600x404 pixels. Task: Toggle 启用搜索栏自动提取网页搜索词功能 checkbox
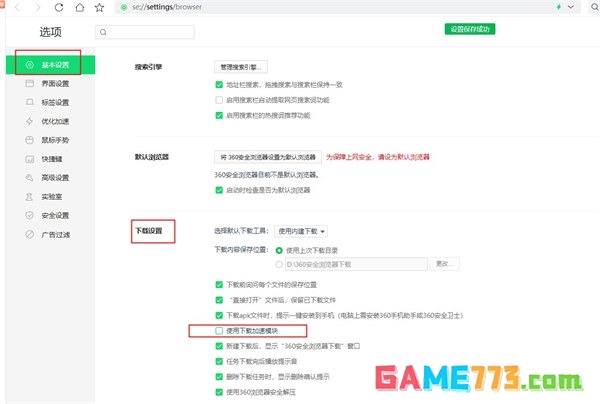(x=219, y=100)
